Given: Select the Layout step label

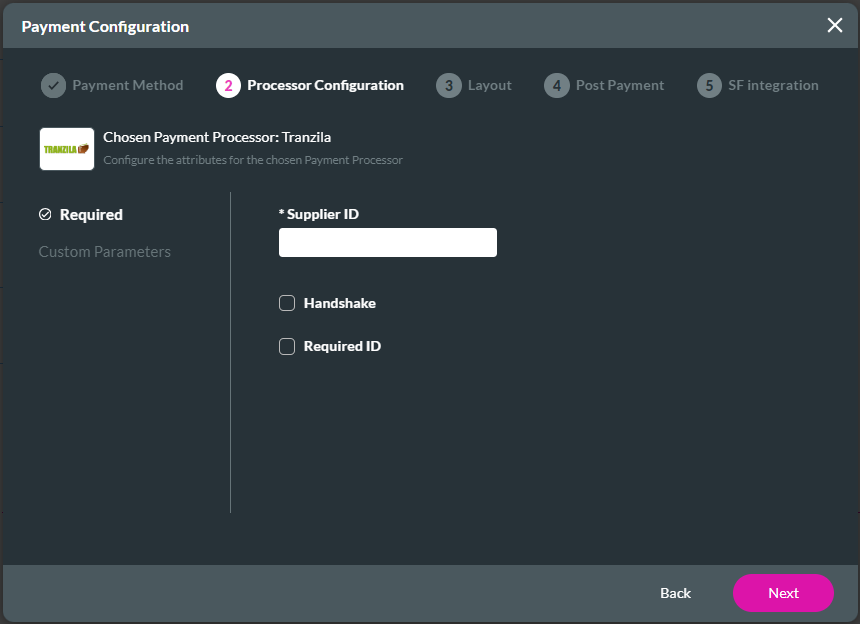Looking at the screenshot, I should pos(489,85).
